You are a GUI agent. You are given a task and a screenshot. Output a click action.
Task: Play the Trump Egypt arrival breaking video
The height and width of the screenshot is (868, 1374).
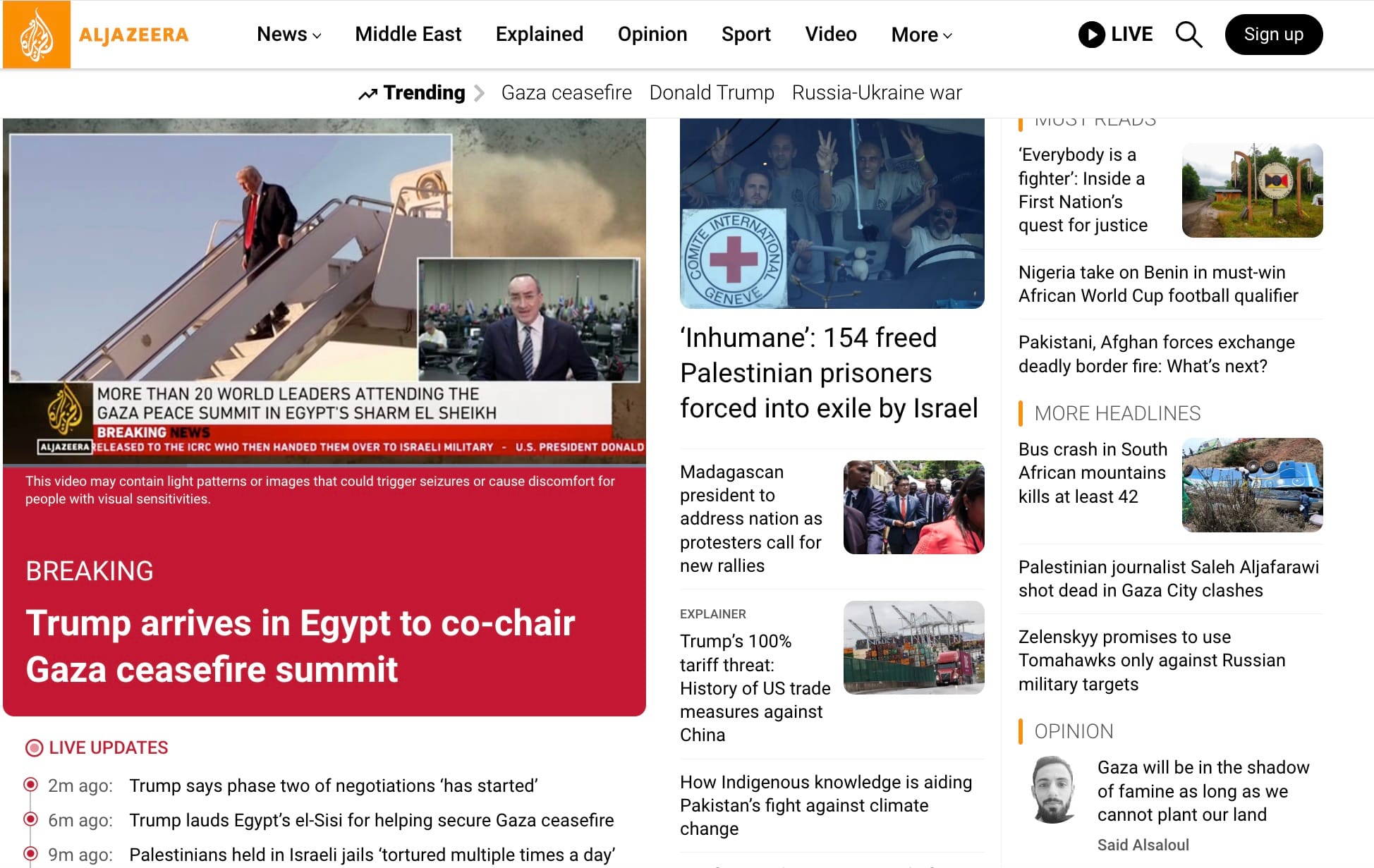click(x=324, y=291)
